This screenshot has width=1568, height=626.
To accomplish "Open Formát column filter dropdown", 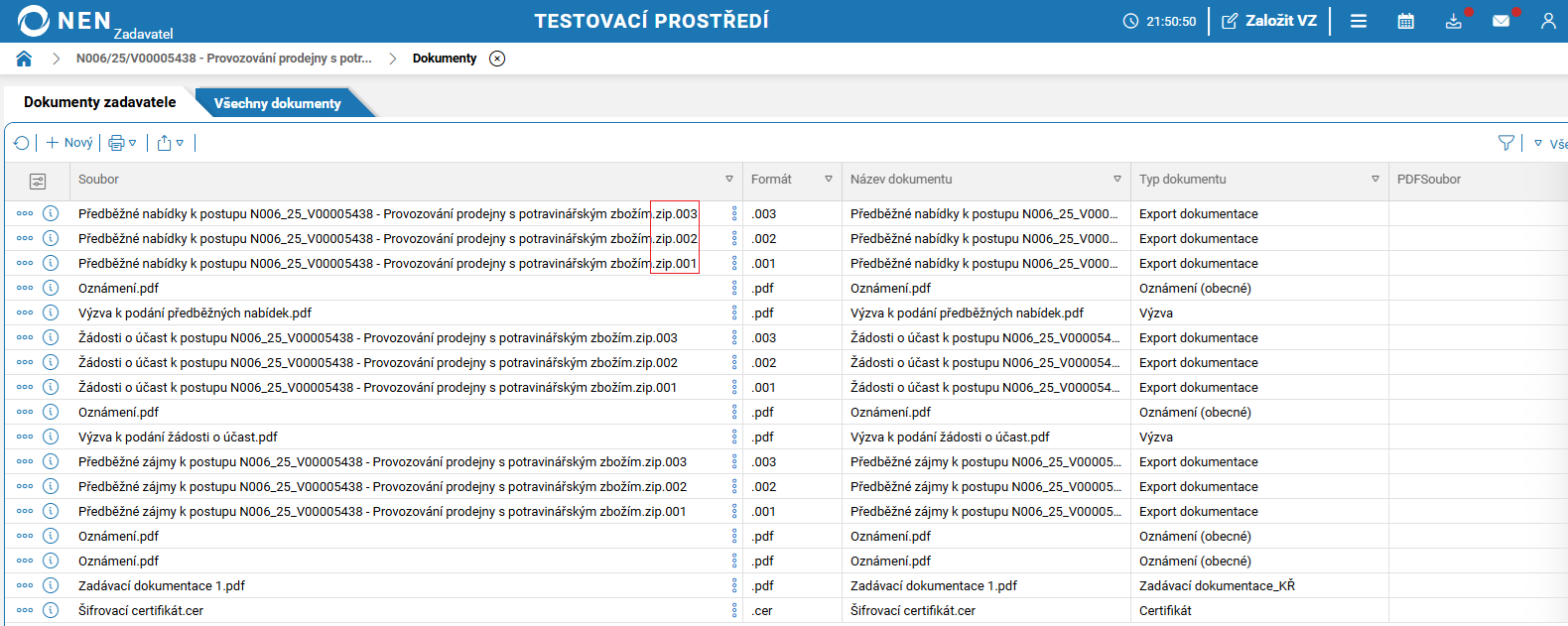I will [x=829, y=180].
